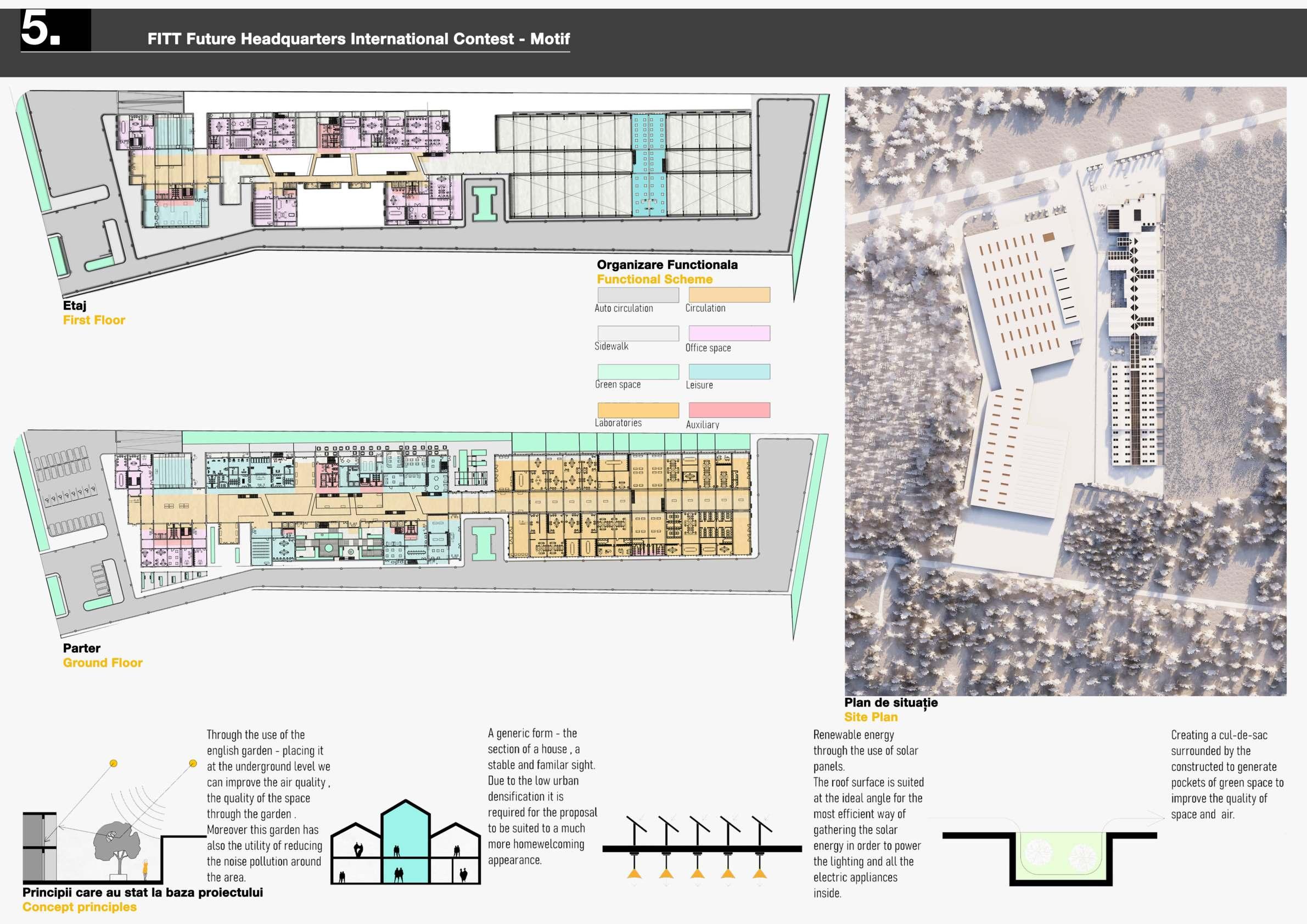1307x924 pixels.
Task: Click the Leisure blue legend swatch
Action: pyautogui.click(x=728, y=371)
